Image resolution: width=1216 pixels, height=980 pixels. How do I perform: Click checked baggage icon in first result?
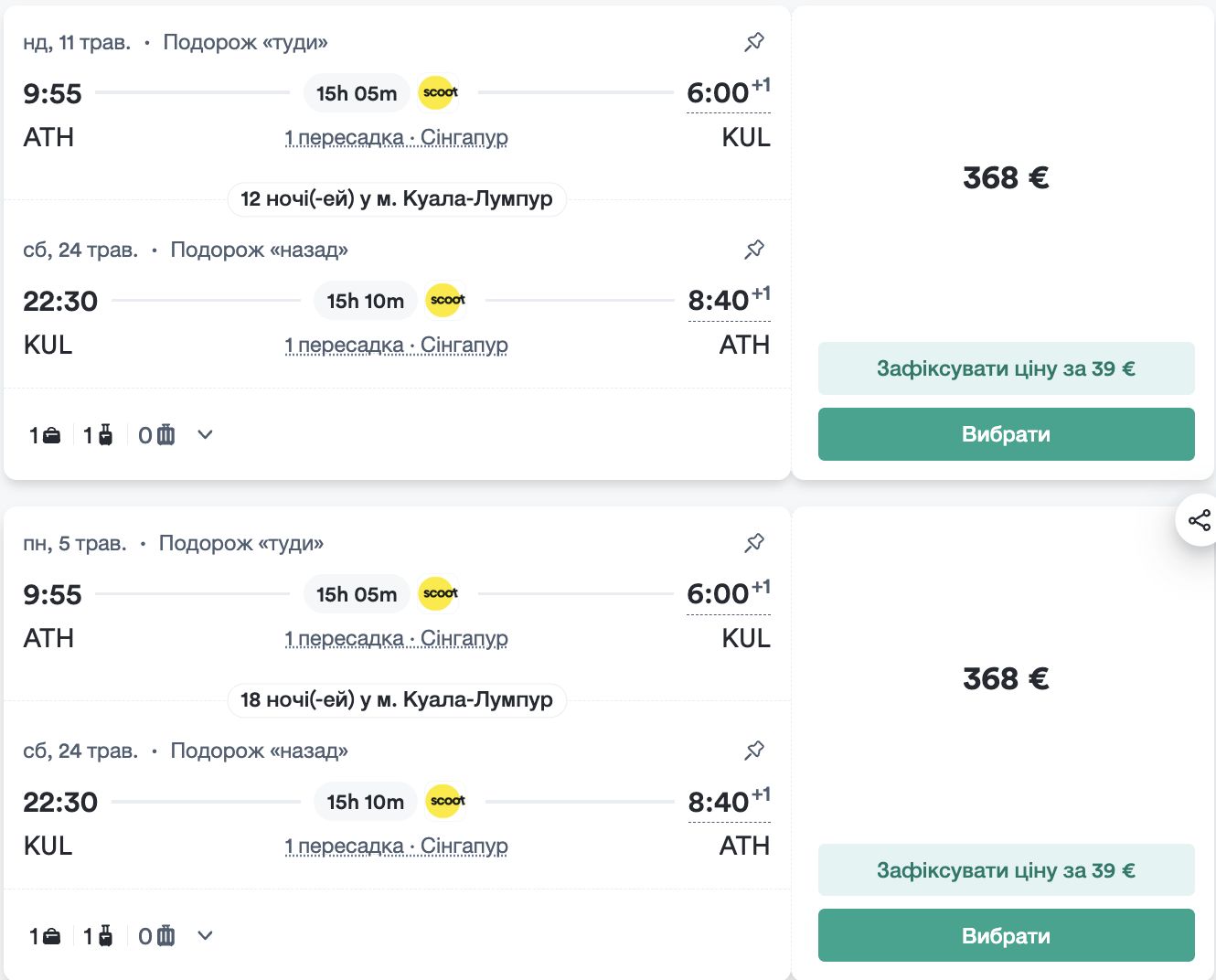point(165,435)
